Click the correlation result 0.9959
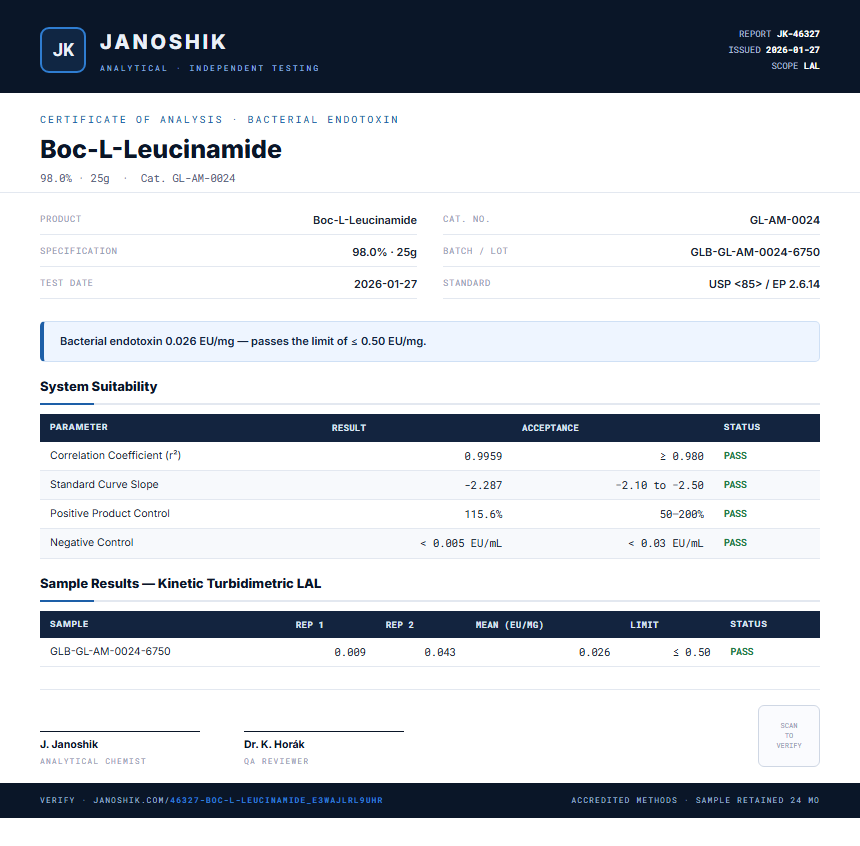860x846 pixels. pos(483,456)
